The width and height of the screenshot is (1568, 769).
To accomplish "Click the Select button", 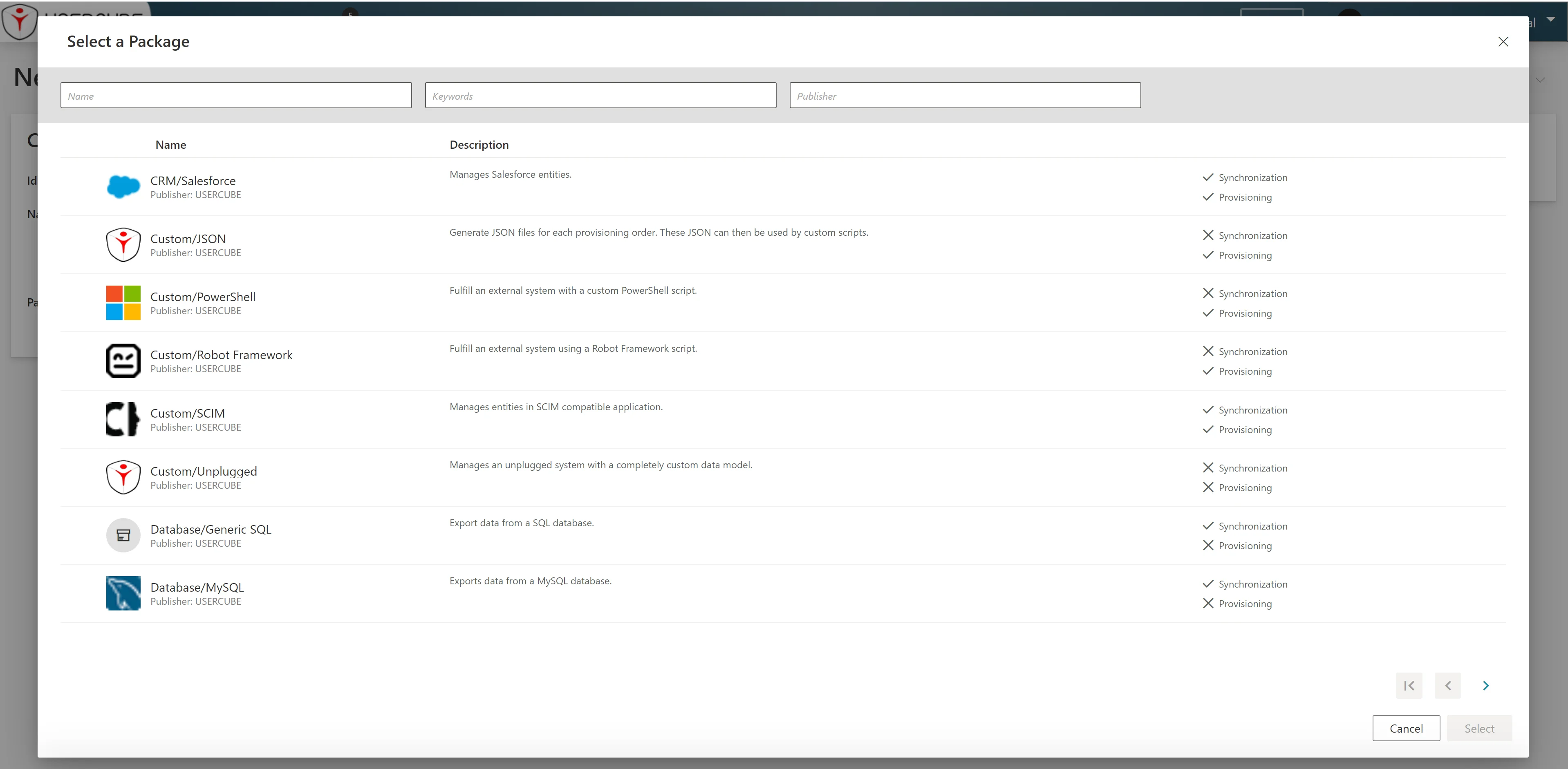I will [1479, 728].
